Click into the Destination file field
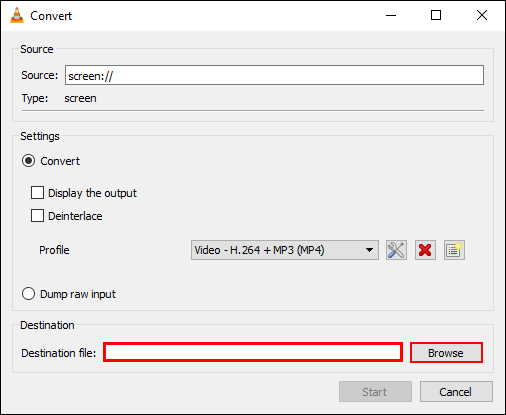The width and height of the screenshot is (506, 415). pos(253,352)
